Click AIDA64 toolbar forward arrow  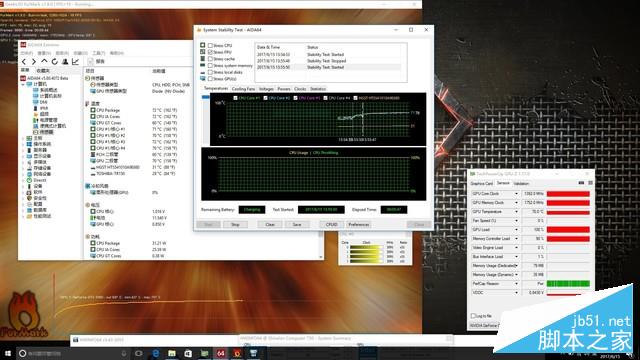pyautogui.click(x=34, y=62)
